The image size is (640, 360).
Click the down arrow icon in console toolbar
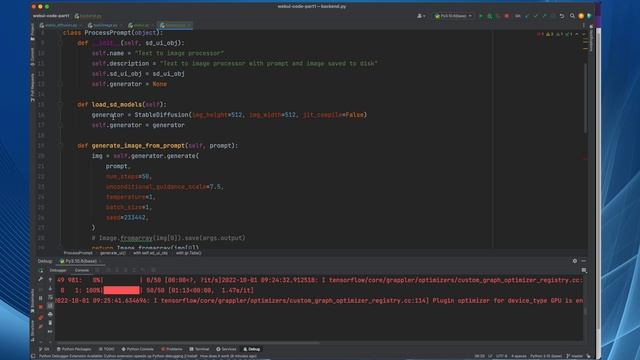50,289
